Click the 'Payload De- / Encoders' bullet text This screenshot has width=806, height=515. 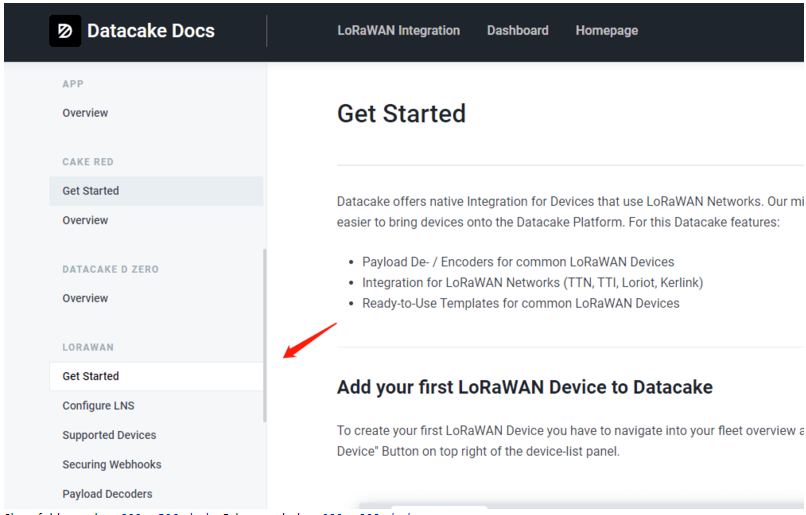(518, 262)
